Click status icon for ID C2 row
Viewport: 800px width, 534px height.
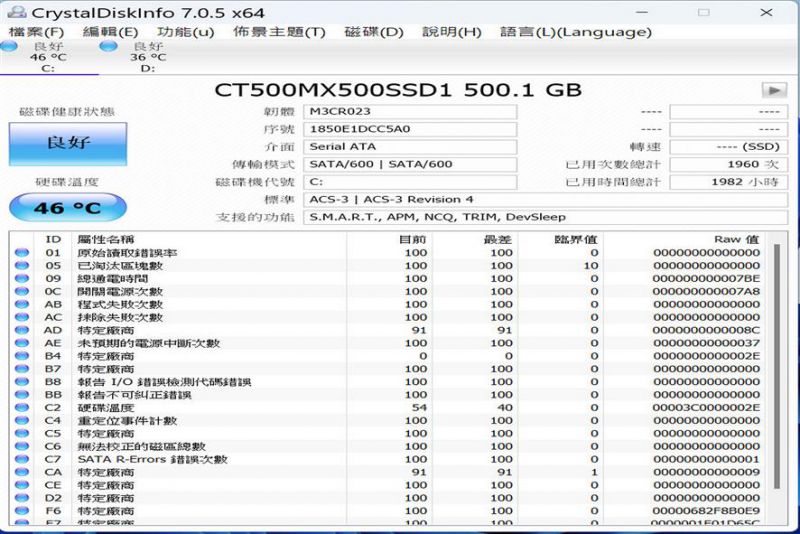[x=22, y=408]
